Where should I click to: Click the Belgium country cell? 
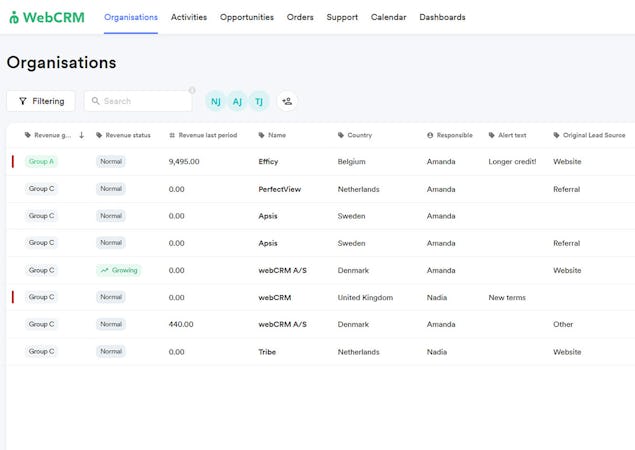coord(352,162)
